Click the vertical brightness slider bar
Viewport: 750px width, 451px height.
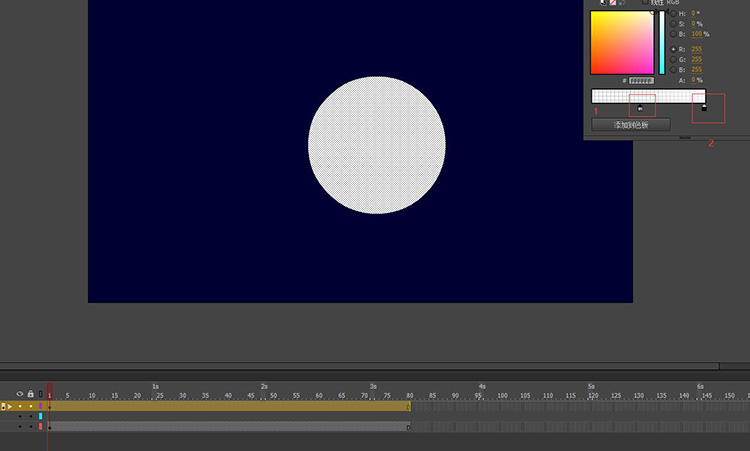662,42
